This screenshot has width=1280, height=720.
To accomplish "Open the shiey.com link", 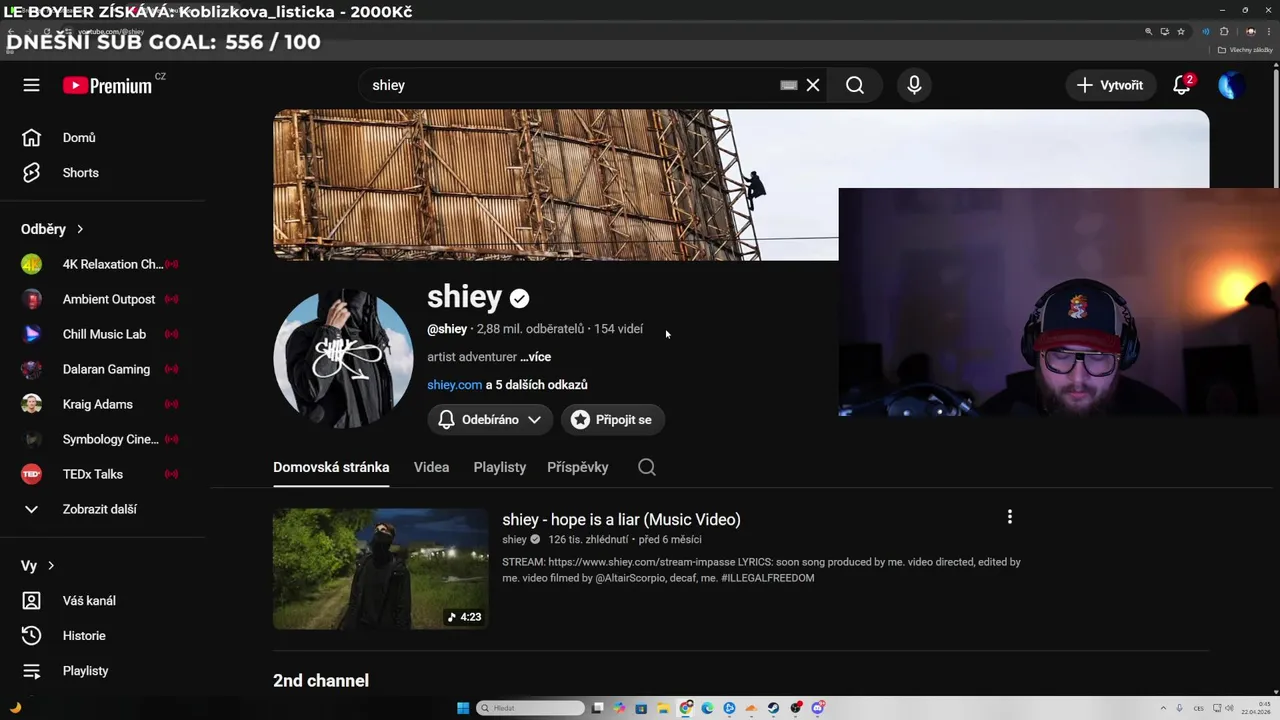I will [x=454, y=385].
